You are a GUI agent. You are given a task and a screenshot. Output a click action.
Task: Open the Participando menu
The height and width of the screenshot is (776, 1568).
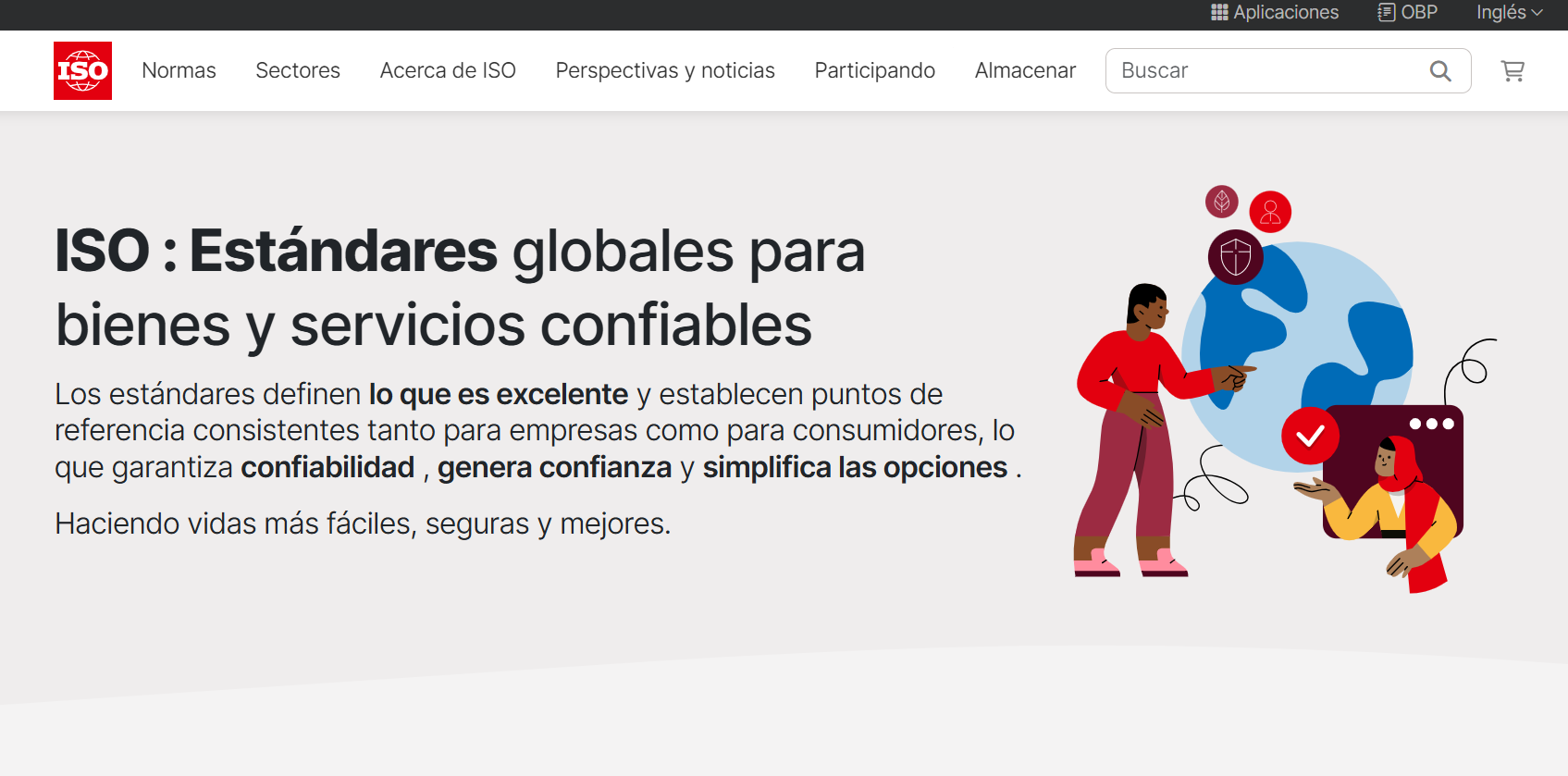pyautogui.click(x=874, y=70)
